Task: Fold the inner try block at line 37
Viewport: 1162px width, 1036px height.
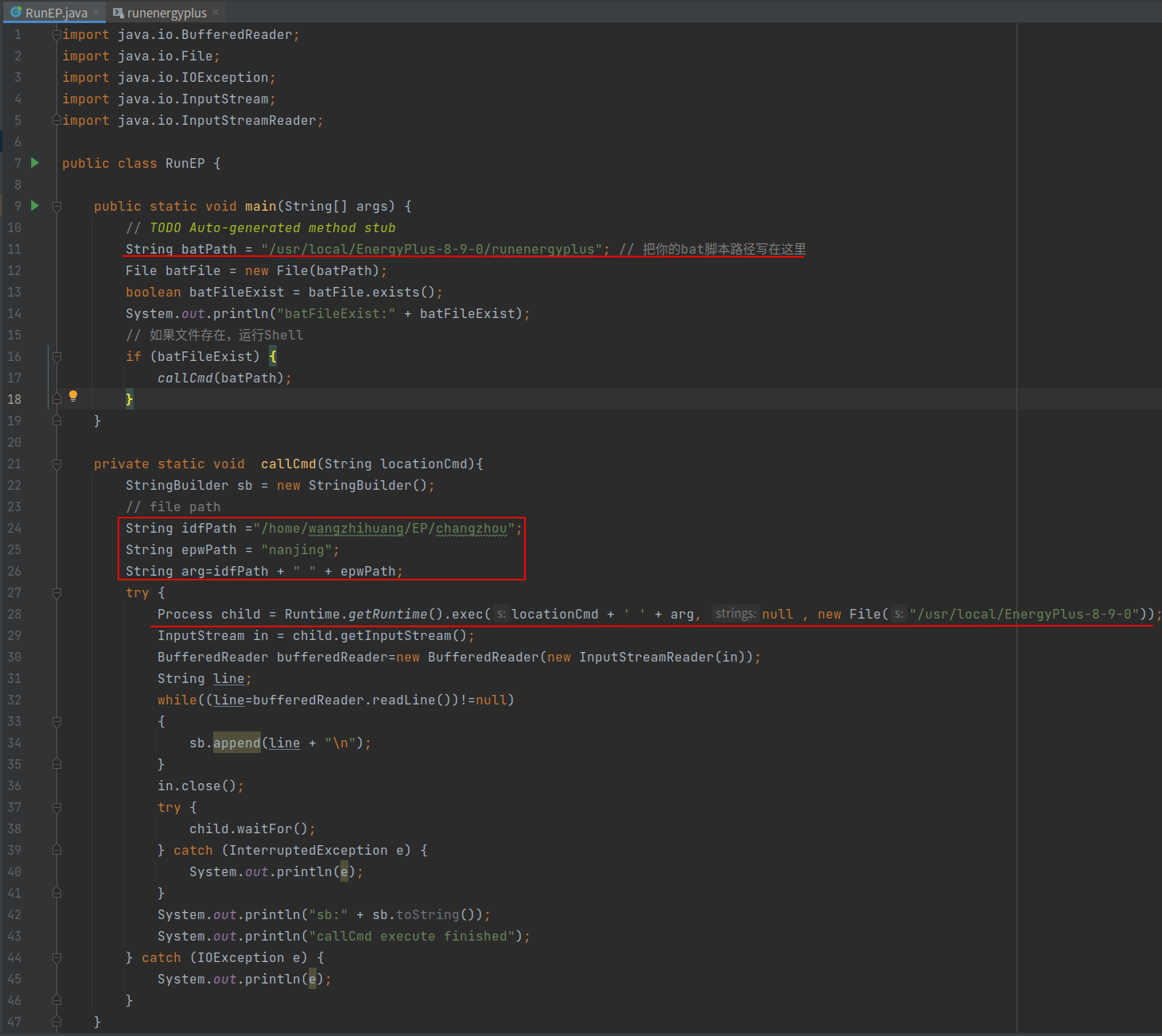Action: click(56, 807)
